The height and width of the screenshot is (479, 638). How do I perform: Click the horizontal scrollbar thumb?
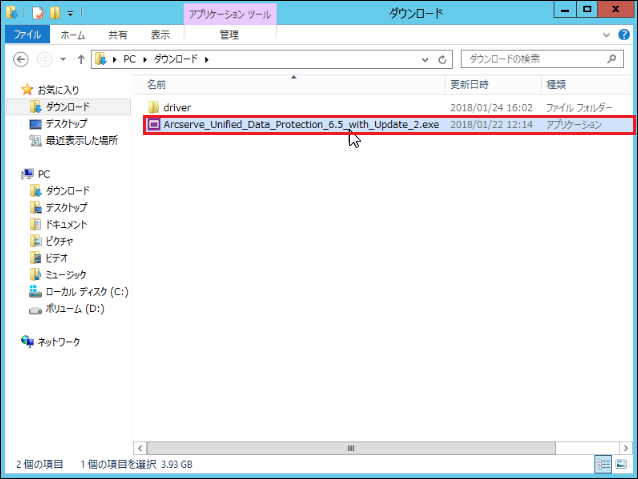(351, 448)
